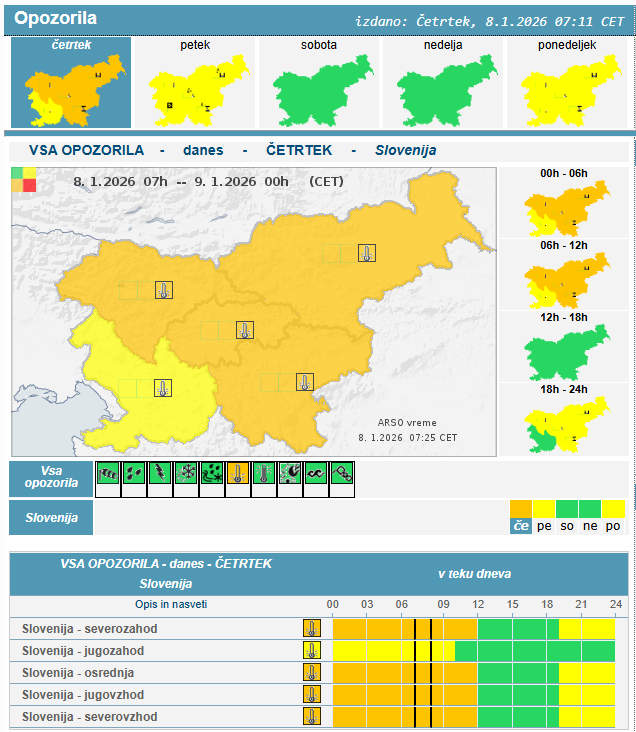The width and height of the screenshot is (636, 732).
Task: Click thermometer icon on northwest map region
Action: [164, 290]
